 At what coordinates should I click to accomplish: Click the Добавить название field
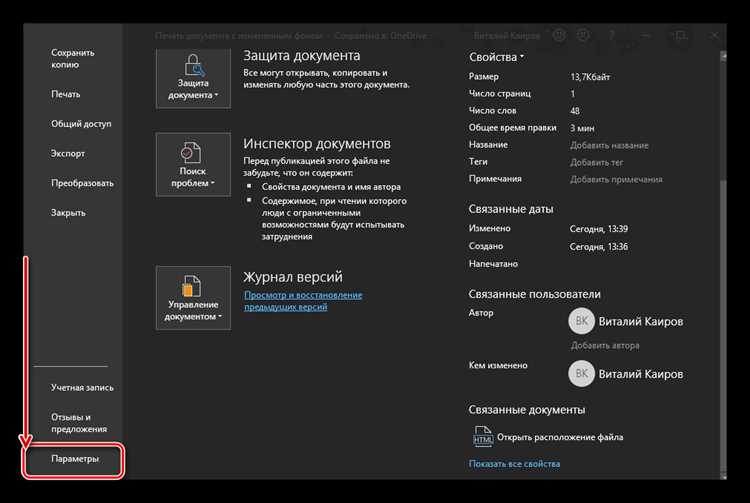609,145
